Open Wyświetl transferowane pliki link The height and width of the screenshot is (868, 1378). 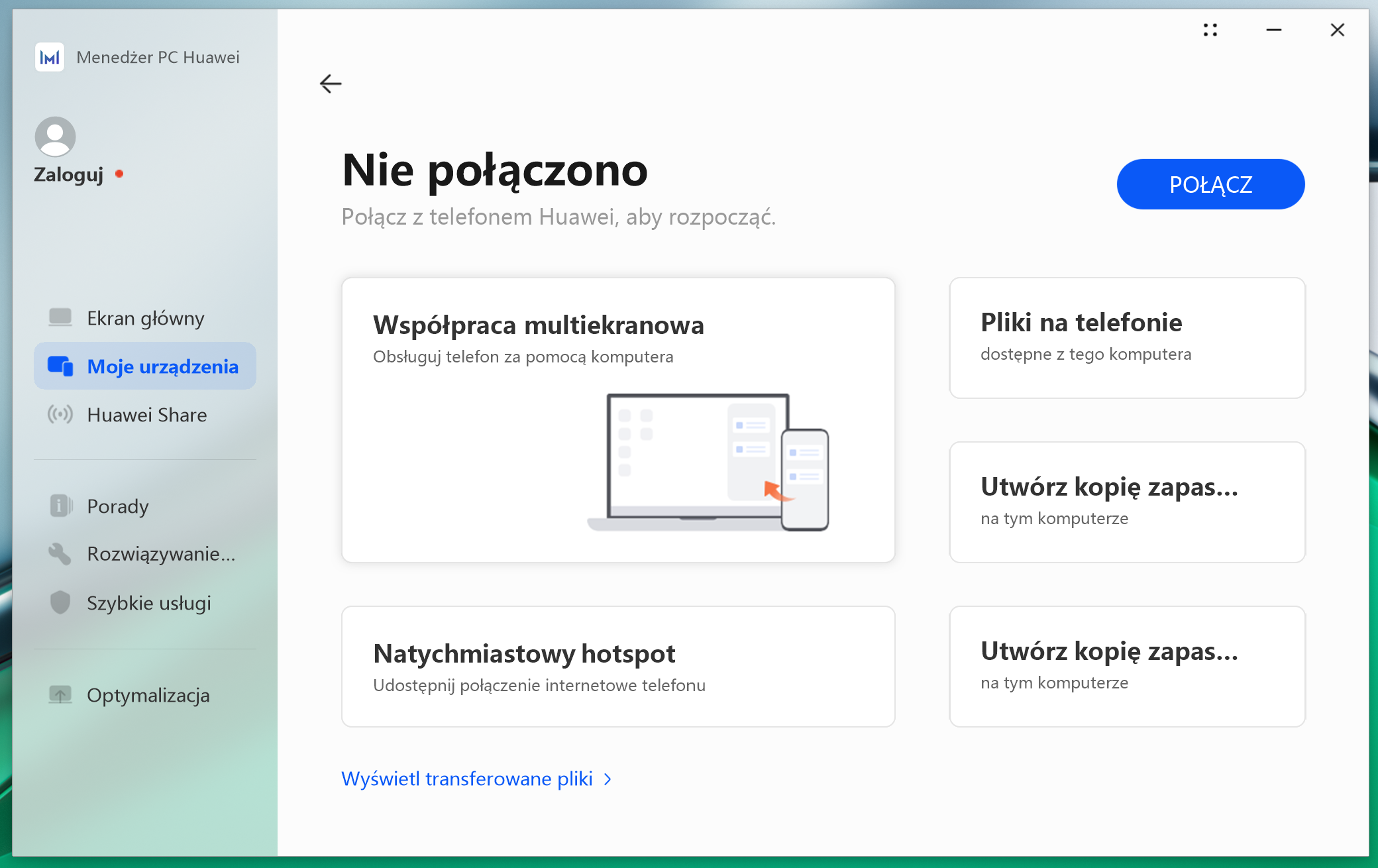pyautogui.click(x=476, y=779)
